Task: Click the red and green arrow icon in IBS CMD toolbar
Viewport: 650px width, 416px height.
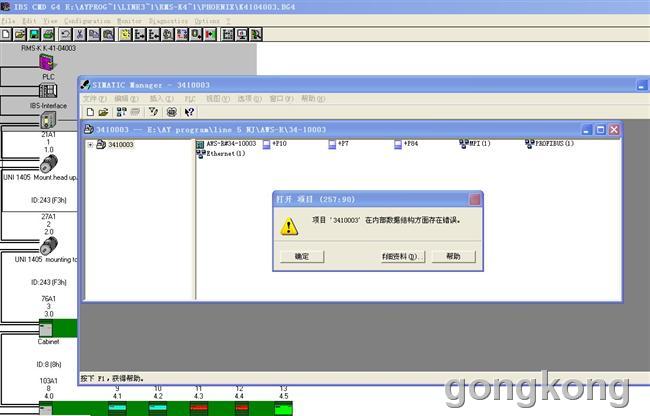Action: (210, 34)
